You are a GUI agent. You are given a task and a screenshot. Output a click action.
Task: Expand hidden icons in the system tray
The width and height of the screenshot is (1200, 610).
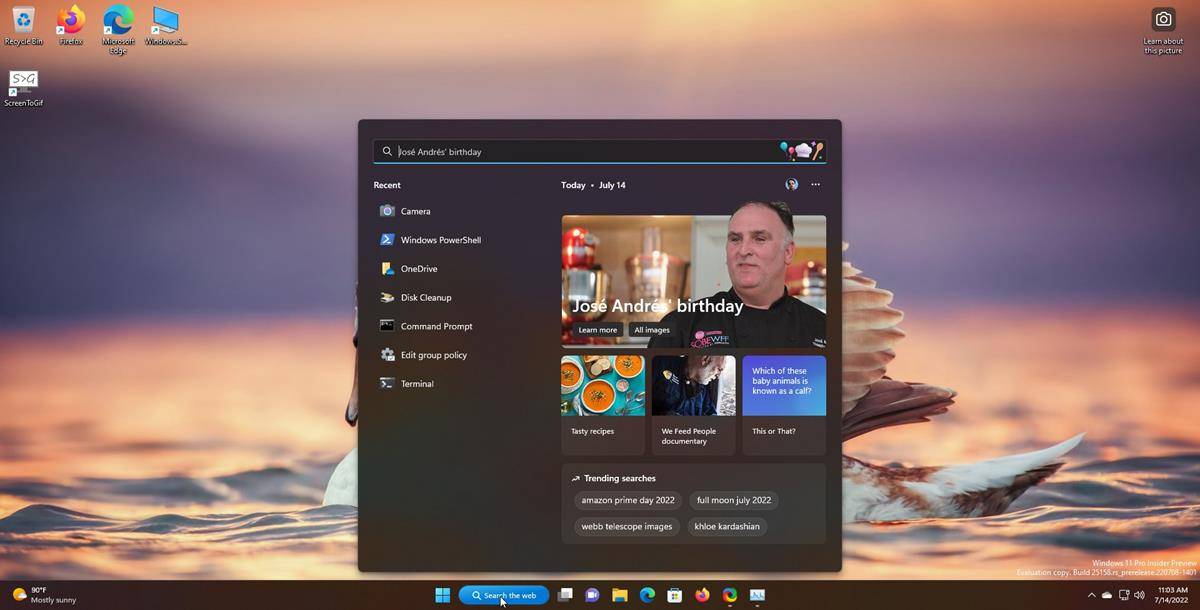tap(1092, 592)
